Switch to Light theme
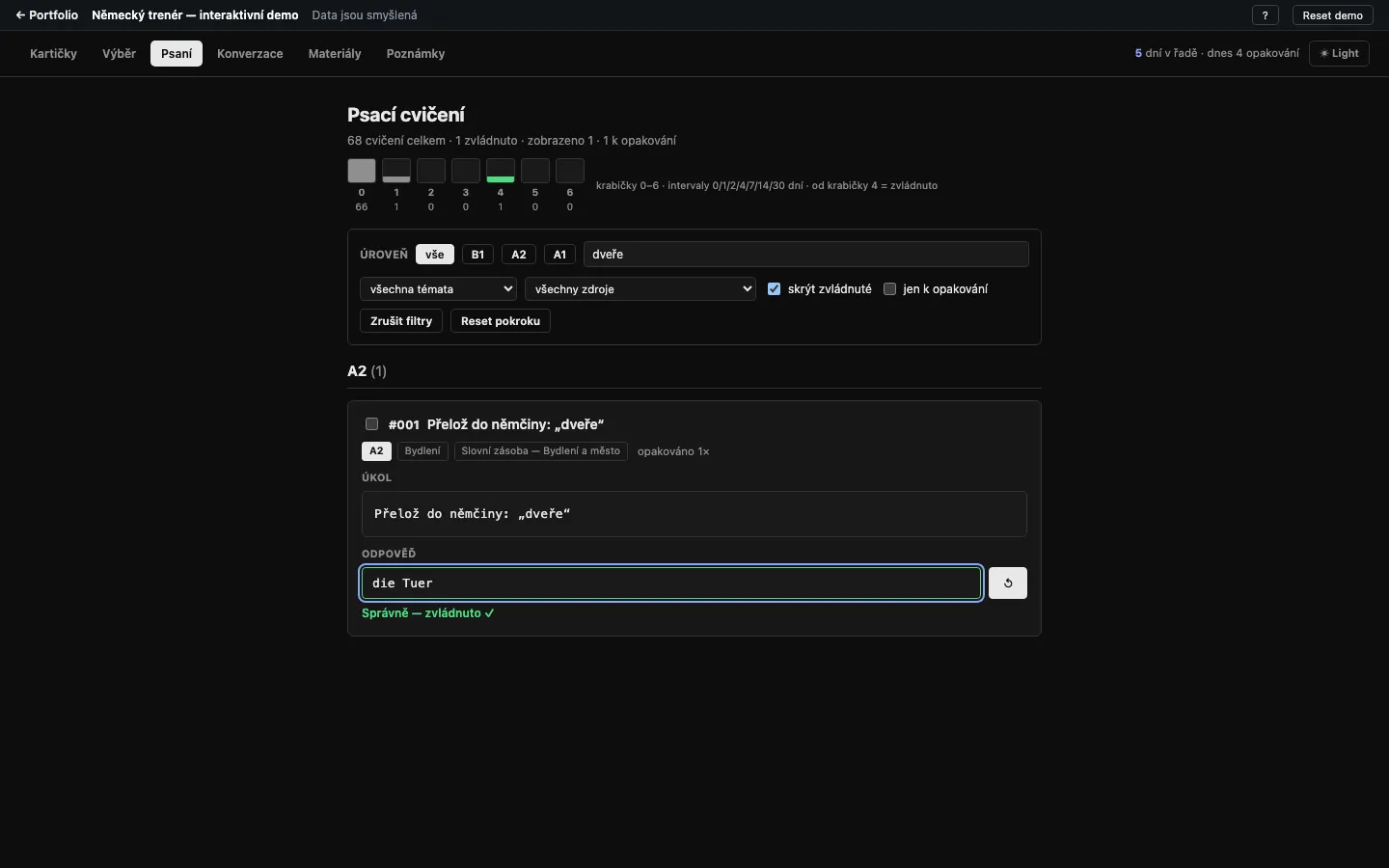The width and height of the screenshot is (1389, 868). [x=1339, y=54]
